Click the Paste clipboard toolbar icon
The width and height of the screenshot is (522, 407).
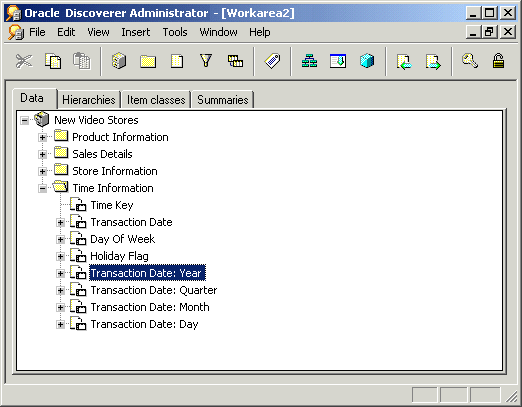82,61
